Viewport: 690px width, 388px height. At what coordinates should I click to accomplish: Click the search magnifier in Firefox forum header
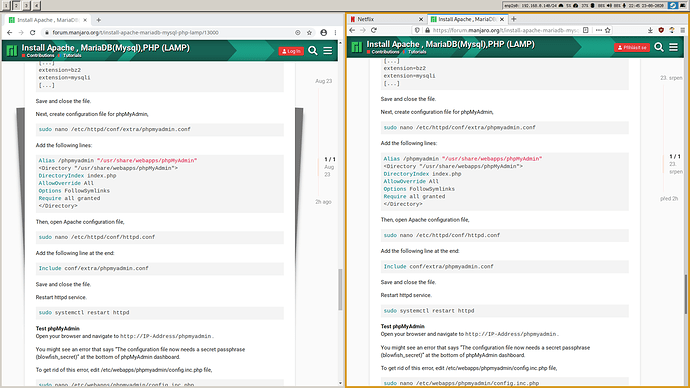point(659,47)
